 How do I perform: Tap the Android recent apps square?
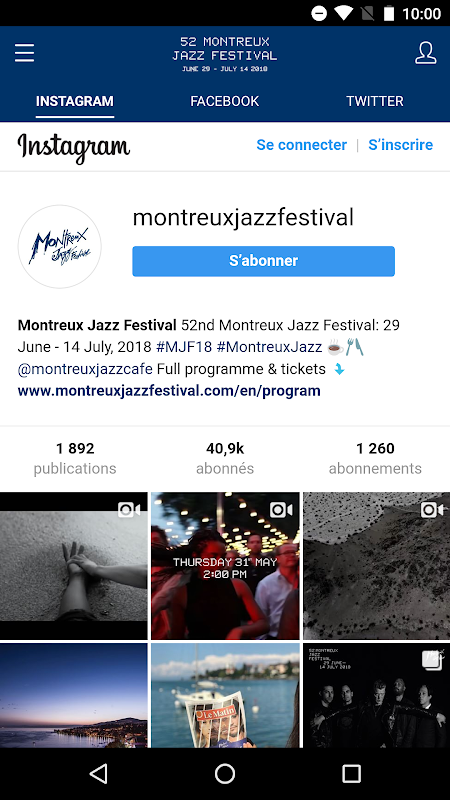click(x=351, y=773)
